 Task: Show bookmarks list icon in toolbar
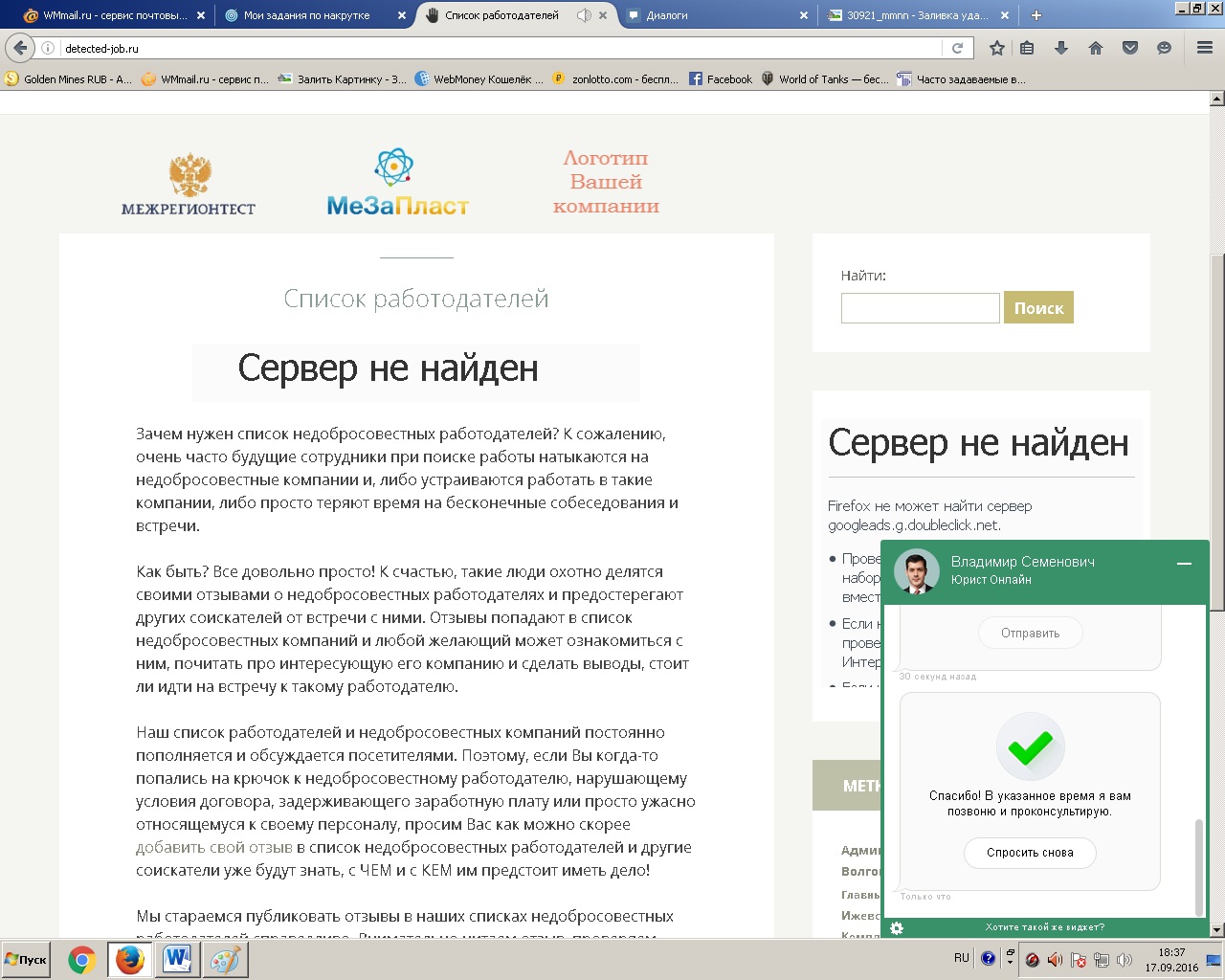pos(1027,48)
